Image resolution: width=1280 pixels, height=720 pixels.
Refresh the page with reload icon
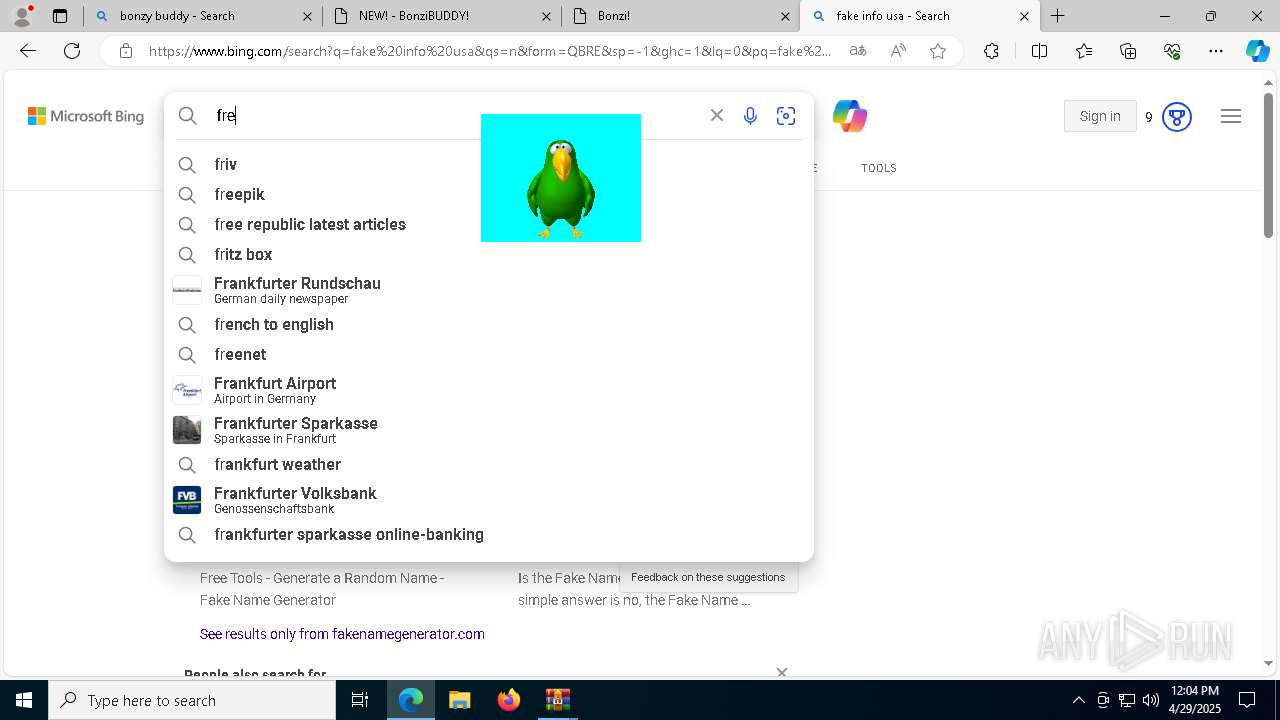tap(72, 51)
